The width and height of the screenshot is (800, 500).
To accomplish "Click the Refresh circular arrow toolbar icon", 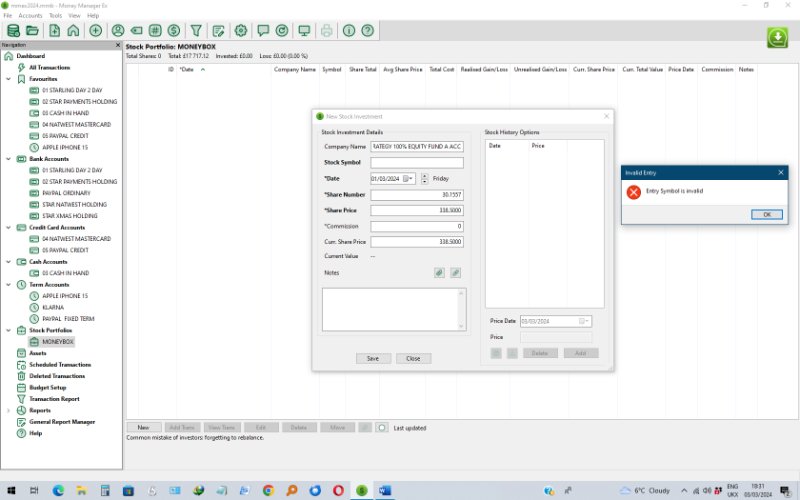I will point(282,31).
